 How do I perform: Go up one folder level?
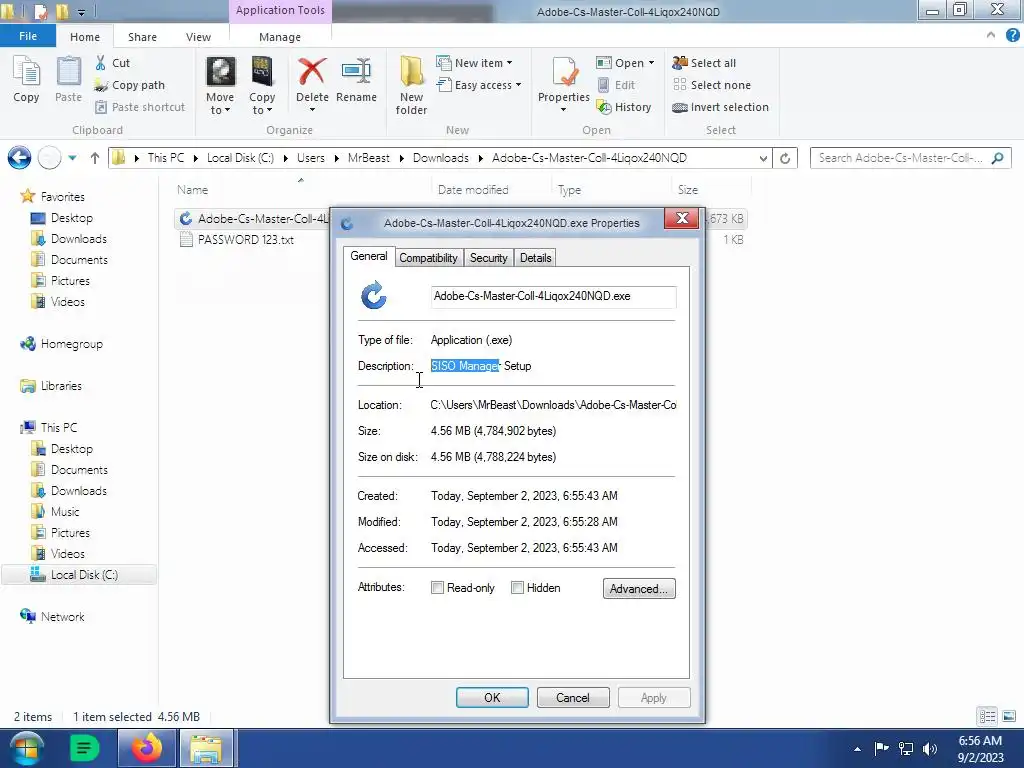[95, 158]
